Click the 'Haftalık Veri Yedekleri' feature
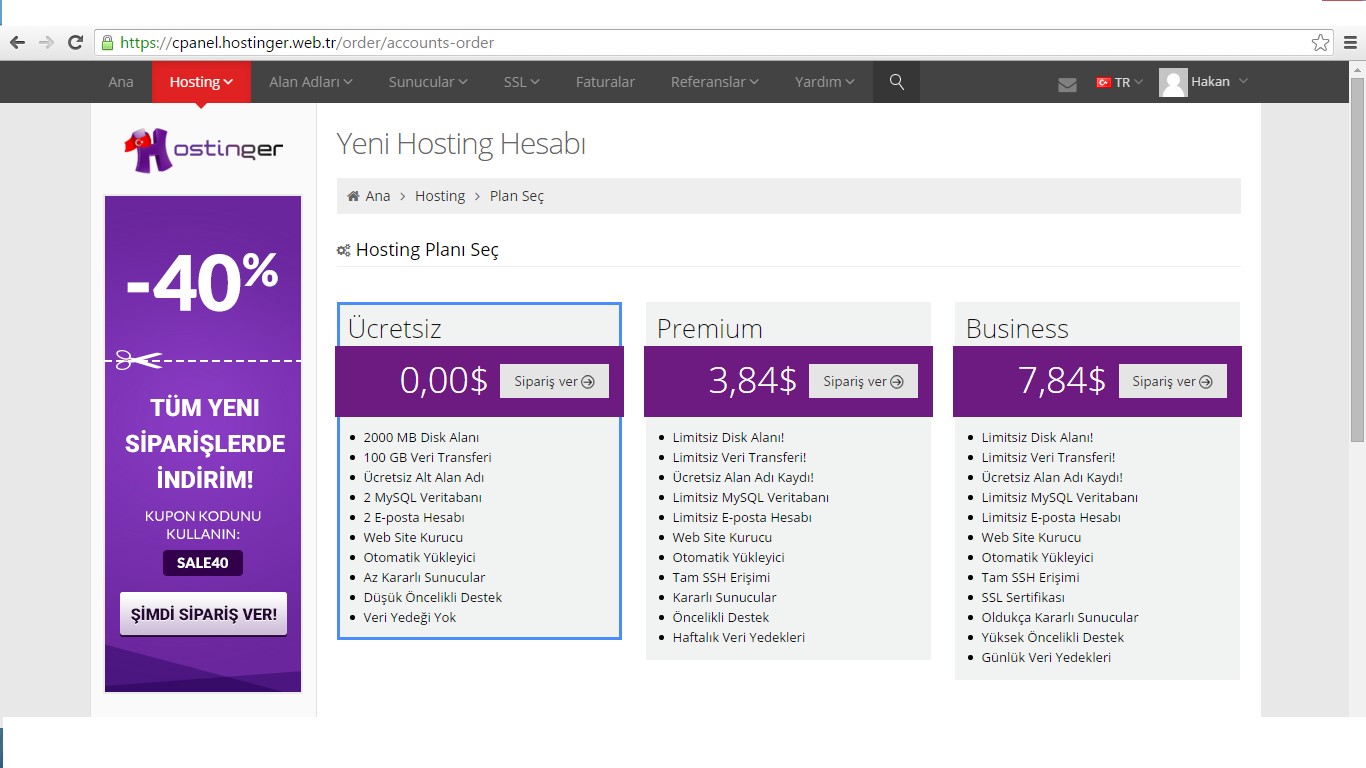 [x=739, y=637]
